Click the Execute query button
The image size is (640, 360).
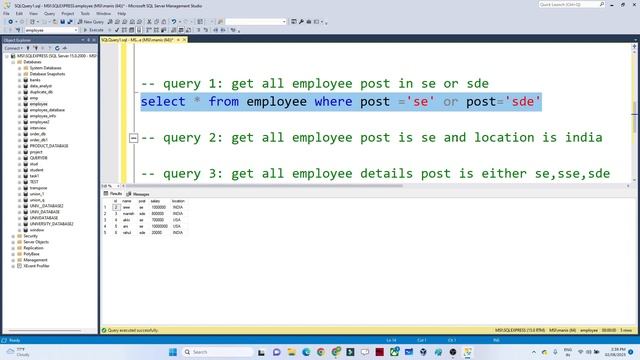point(93,30)
